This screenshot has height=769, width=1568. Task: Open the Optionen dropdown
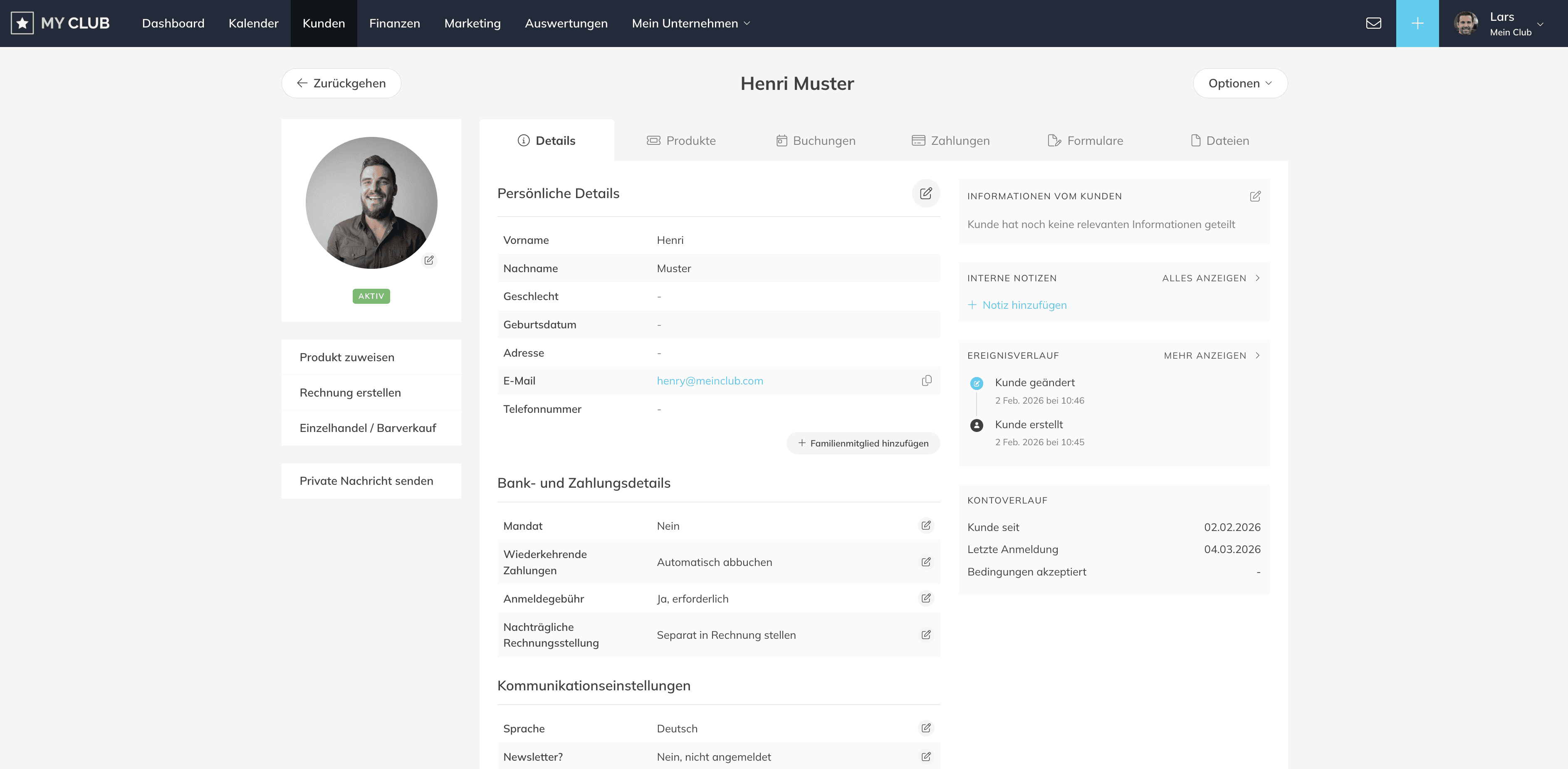click(x=1240, y=83)
